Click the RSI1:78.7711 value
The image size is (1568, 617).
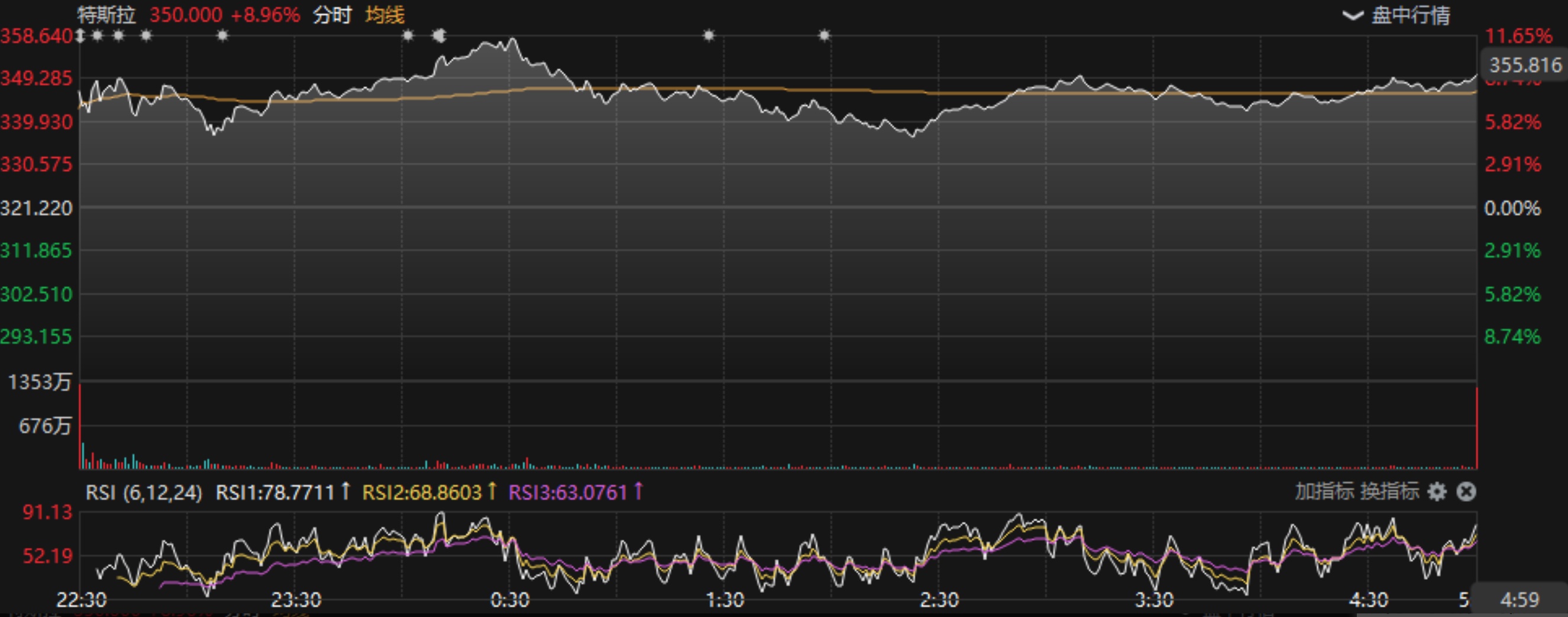276,492
